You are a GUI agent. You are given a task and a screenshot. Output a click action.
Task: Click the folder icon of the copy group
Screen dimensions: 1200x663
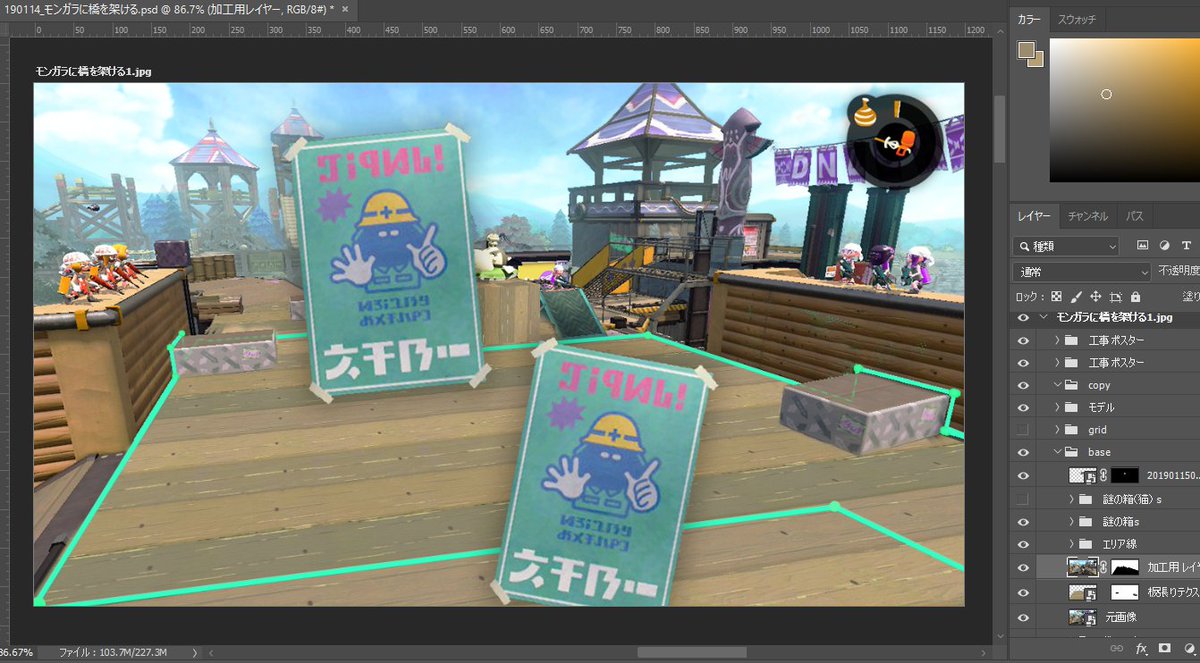click(x=1073, y=385)
